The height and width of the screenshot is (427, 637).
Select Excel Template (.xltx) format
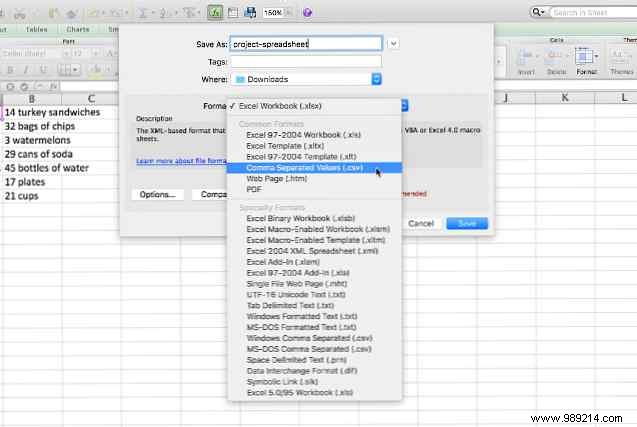314,145
